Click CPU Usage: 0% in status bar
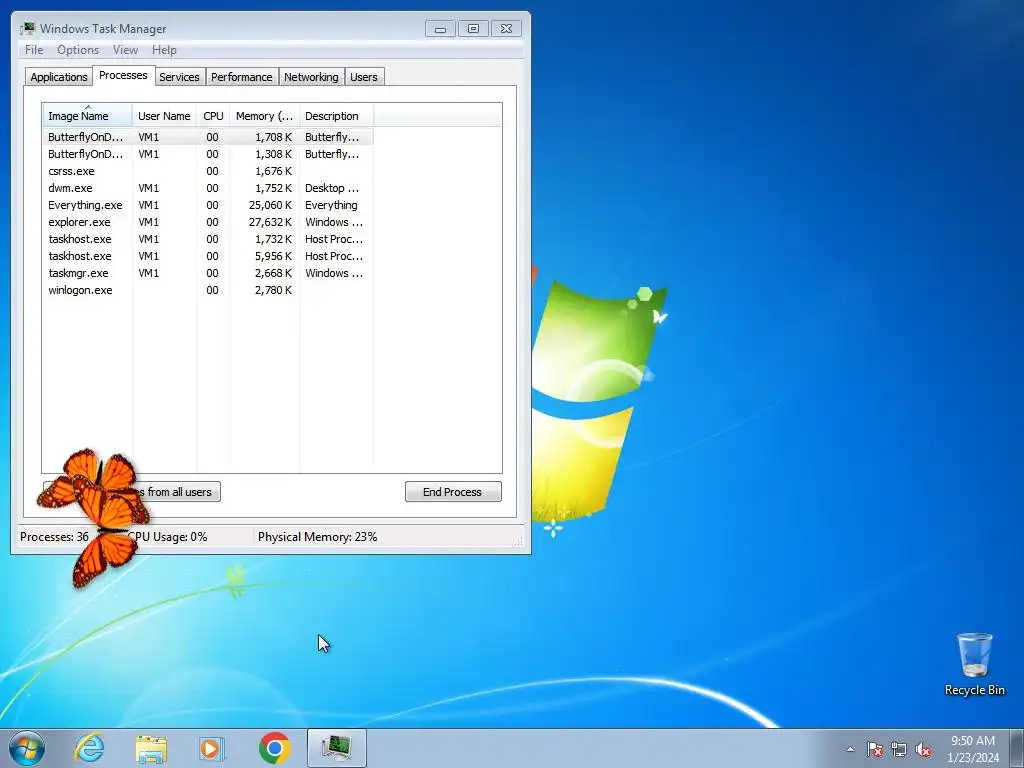 tap(167, 537)
